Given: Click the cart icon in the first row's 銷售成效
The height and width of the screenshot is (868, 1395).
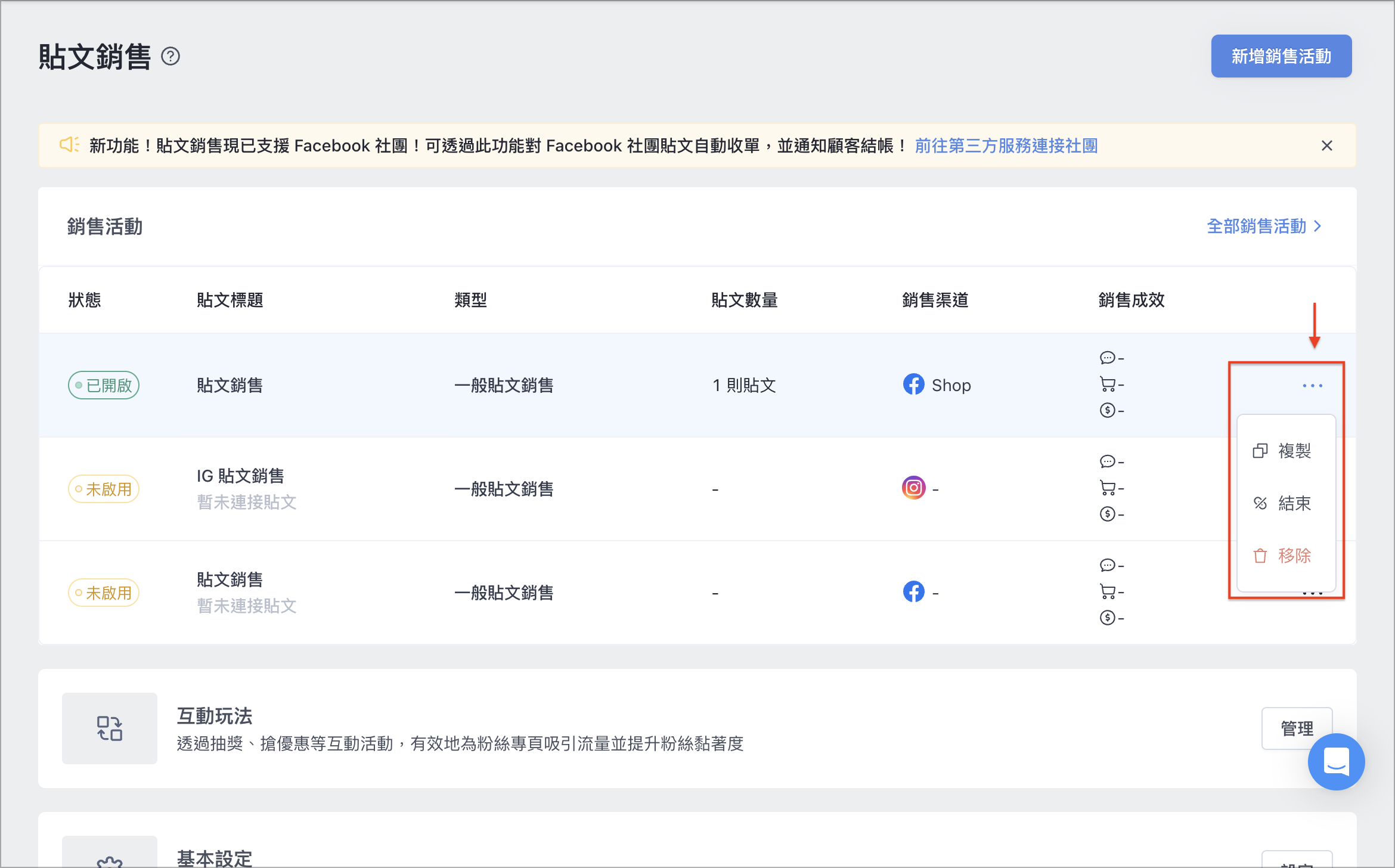Looking at the screenshot, I should (1107, 385).
